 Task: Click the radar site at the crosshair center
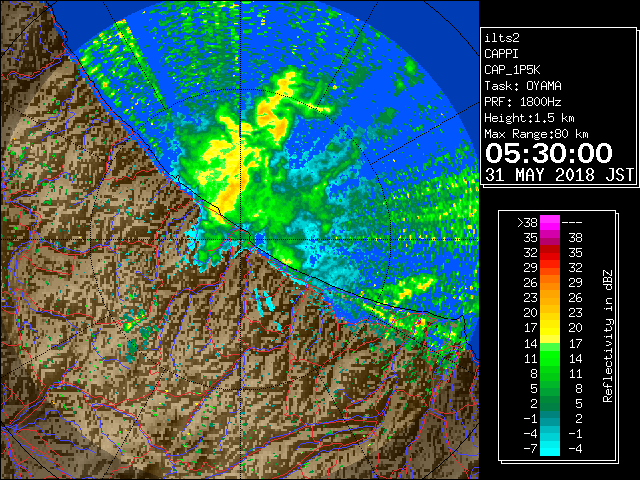click(x=241, y=239)
